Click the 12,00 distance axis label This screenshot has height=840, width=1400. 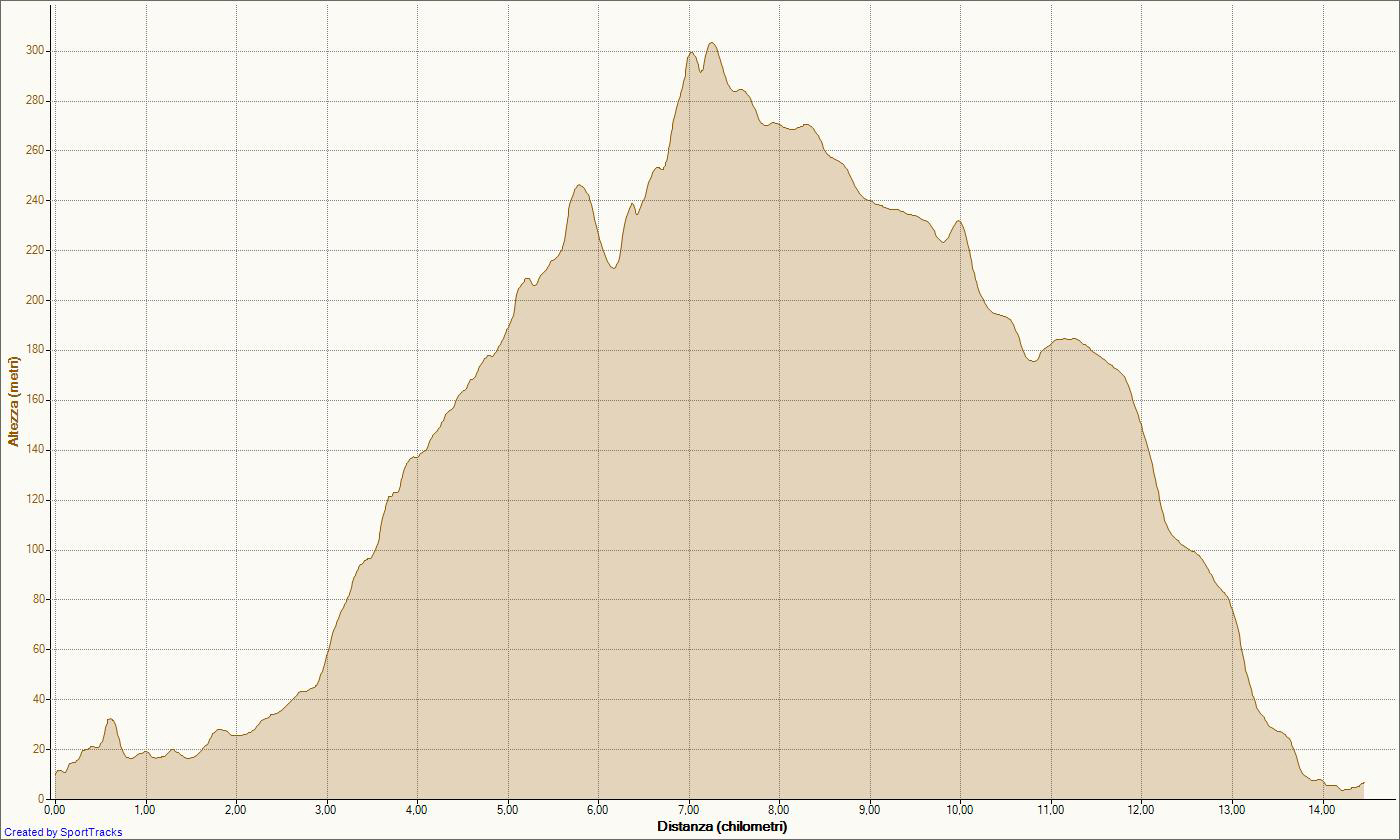[1141, 810]
